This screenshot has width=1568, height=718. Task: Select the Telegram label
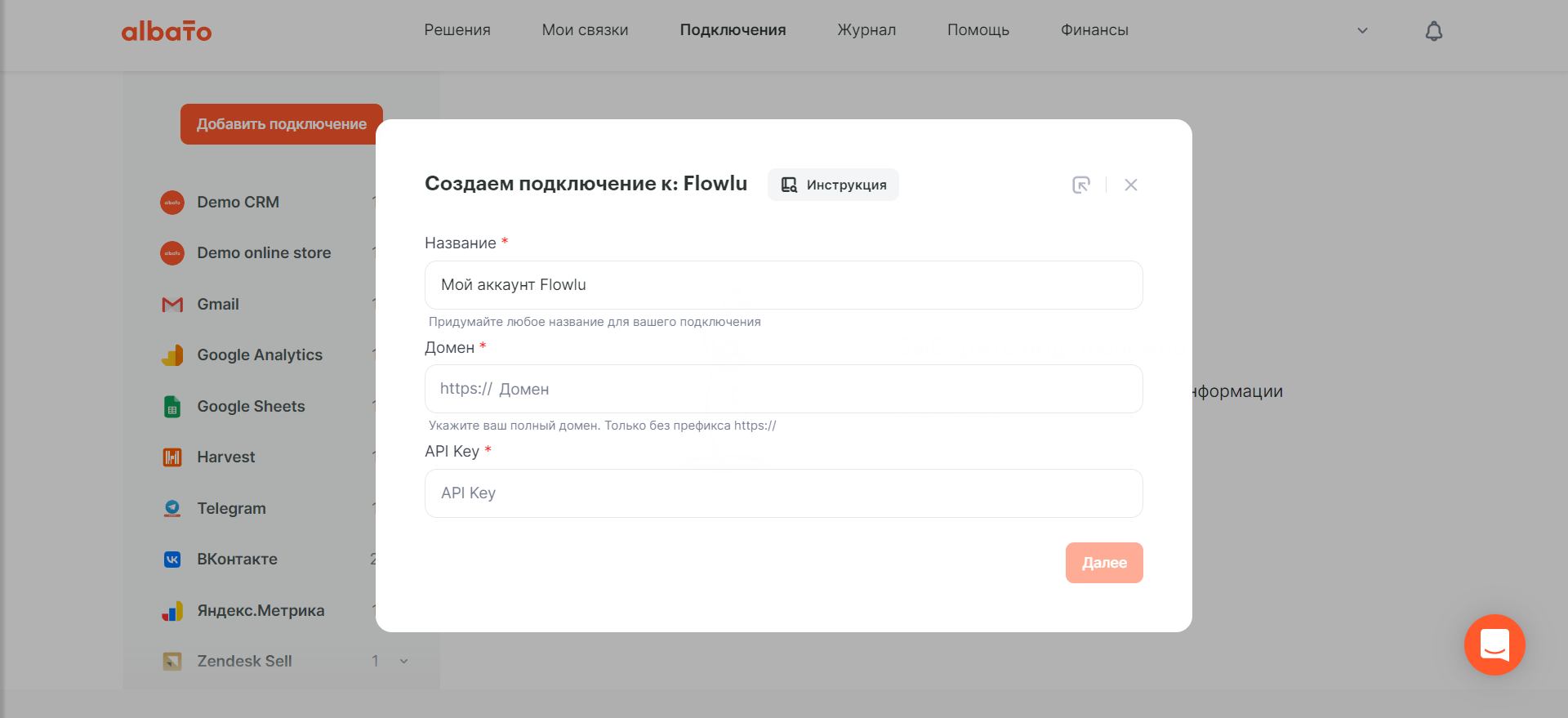(231, 509)
